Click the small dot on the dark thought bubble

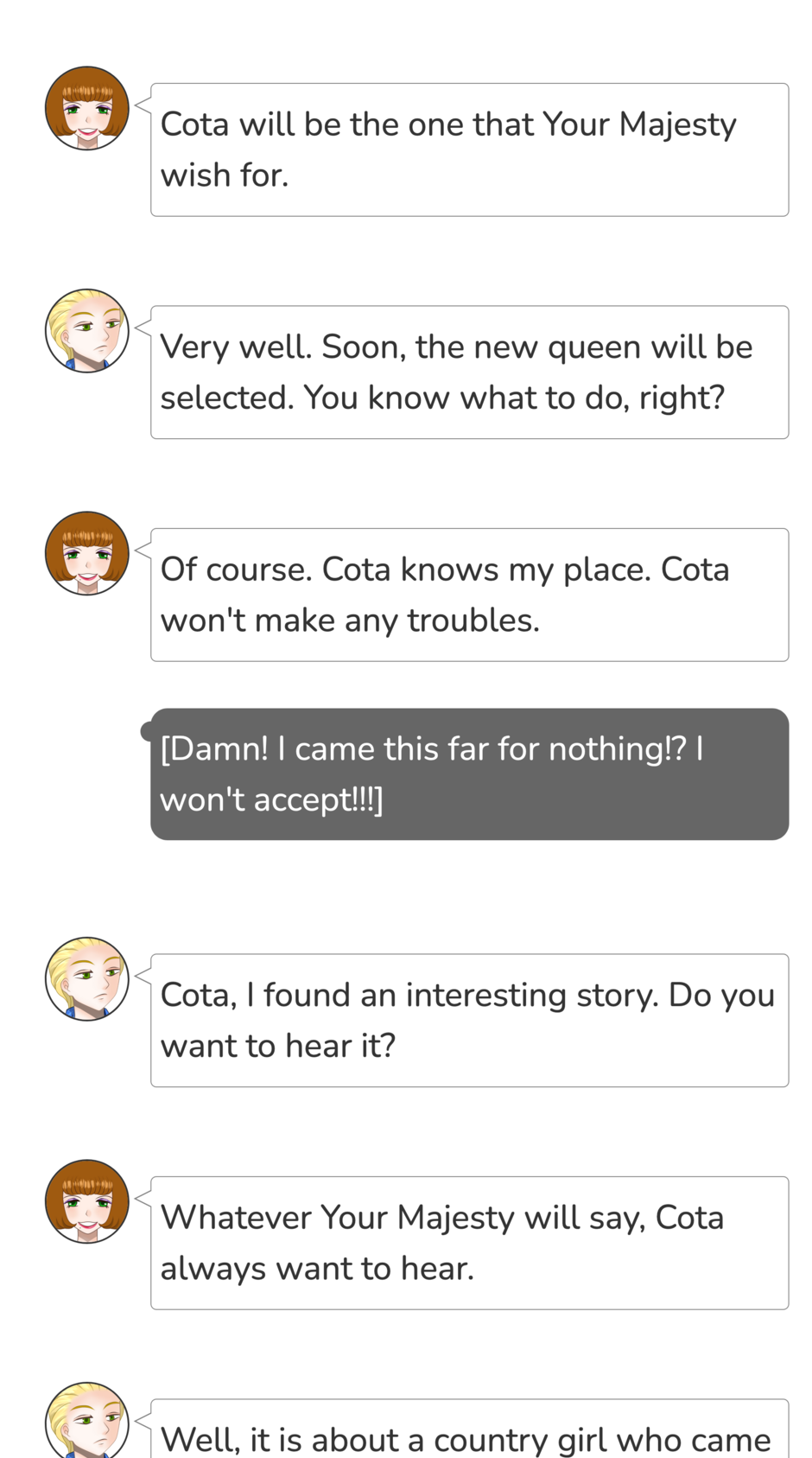[x=148, y=732]
